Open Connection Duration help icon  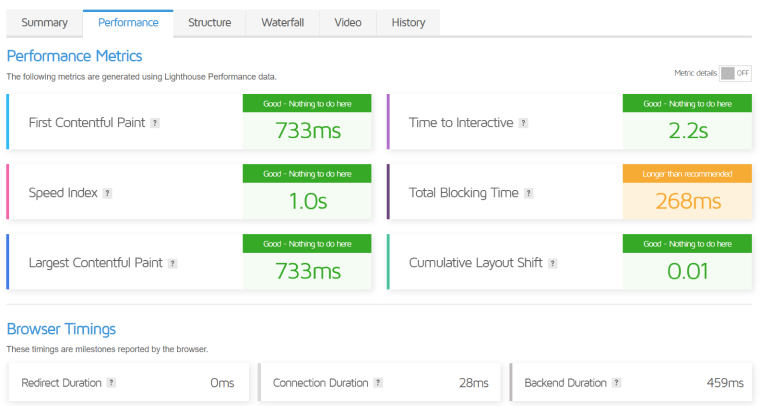(377, 383)
